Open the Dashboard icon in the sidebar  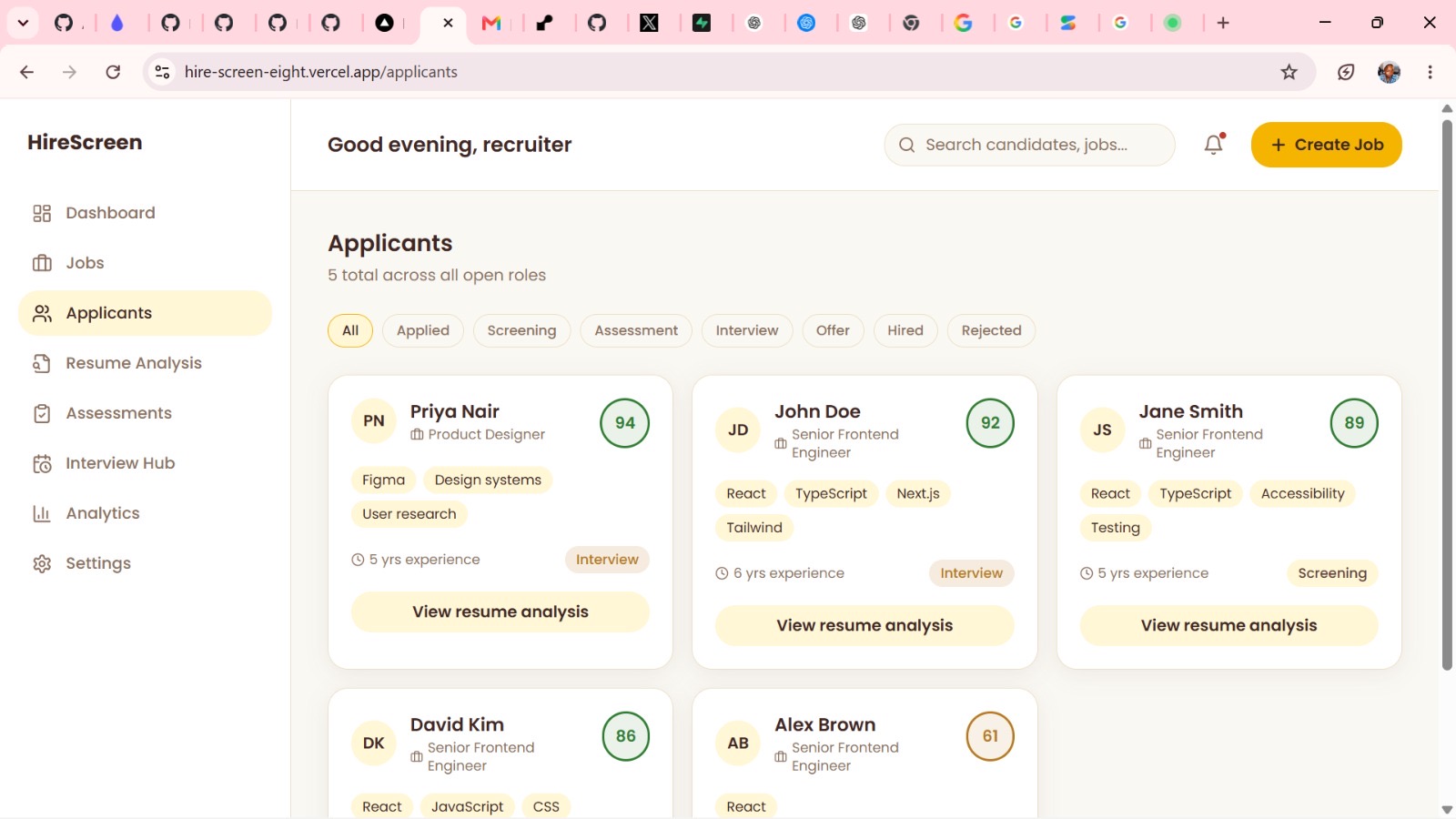point(42,213)
